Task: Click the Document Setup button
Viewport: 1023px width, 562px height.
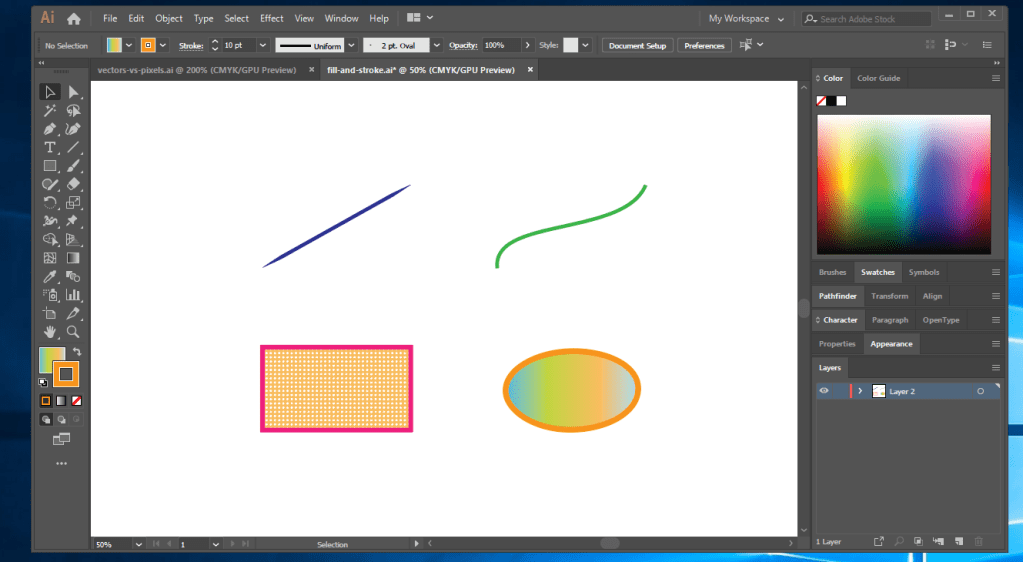Action: coord(637,45)
